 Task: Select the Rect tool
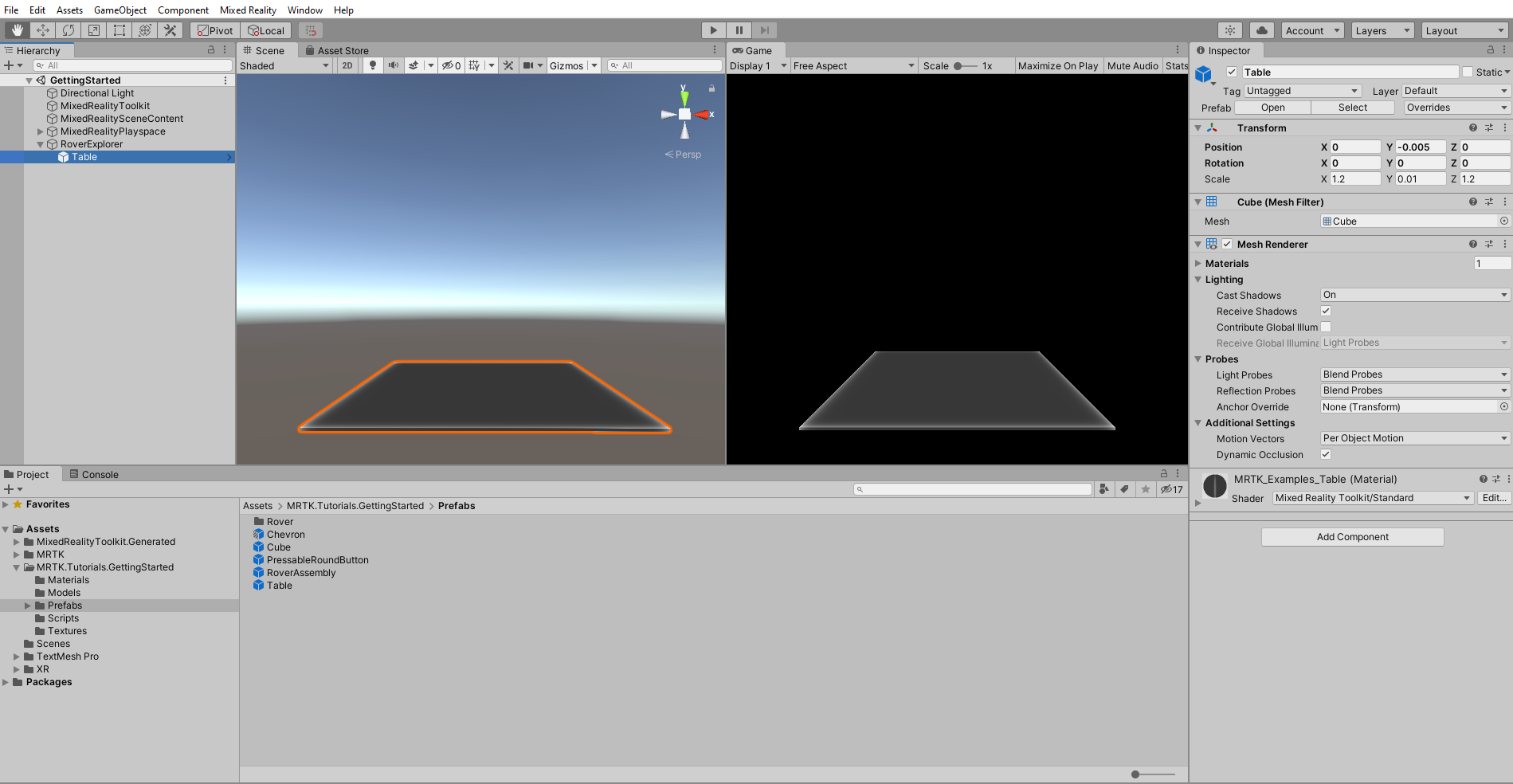[120, 30]
